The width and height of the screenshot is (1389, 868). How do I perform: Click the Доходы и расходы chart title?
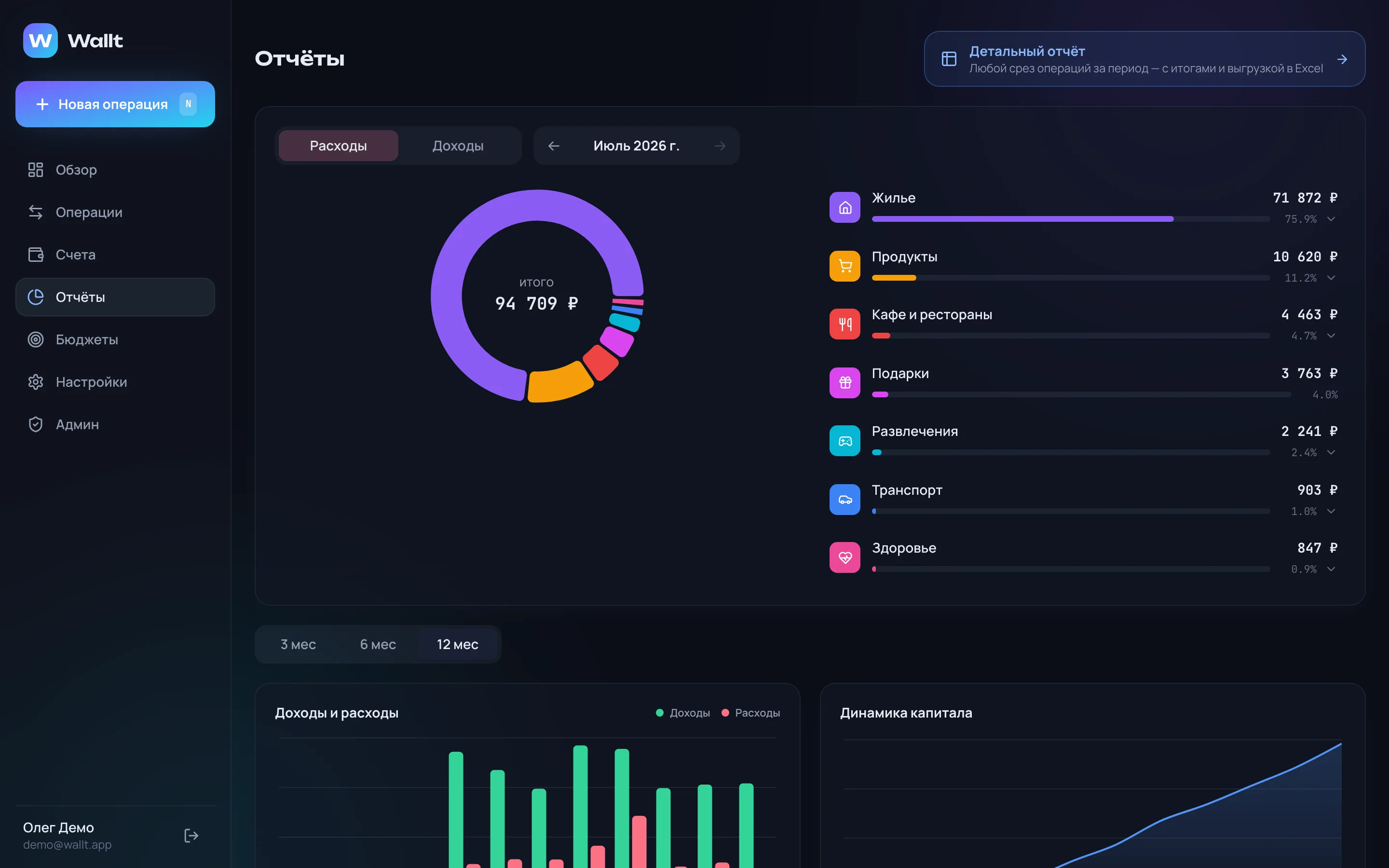(x=337, y=713)
